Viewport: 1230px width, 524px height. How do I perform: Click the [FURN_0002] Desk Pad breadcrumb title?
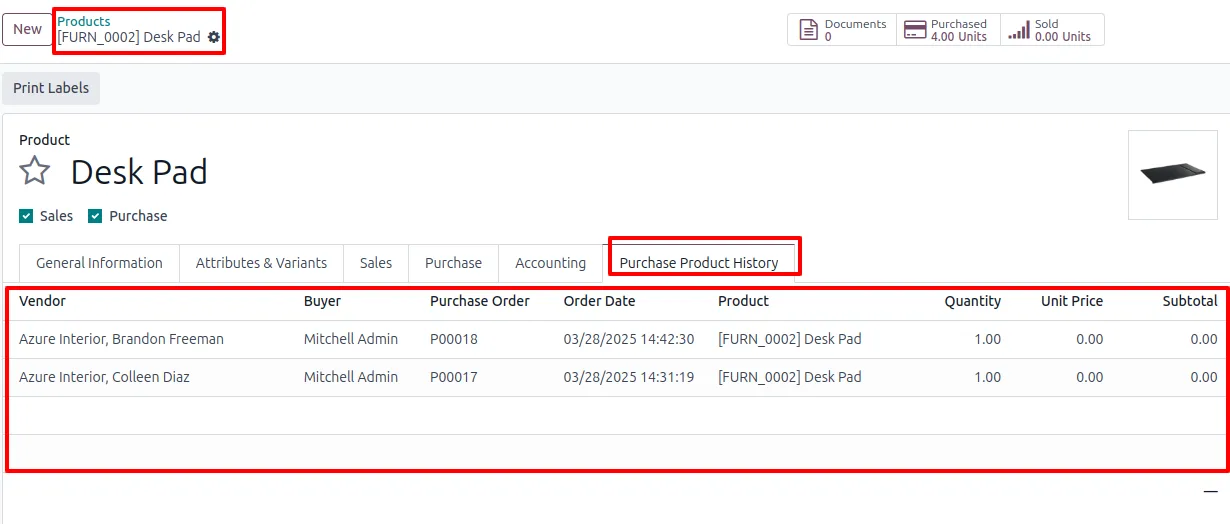(129, 37)
